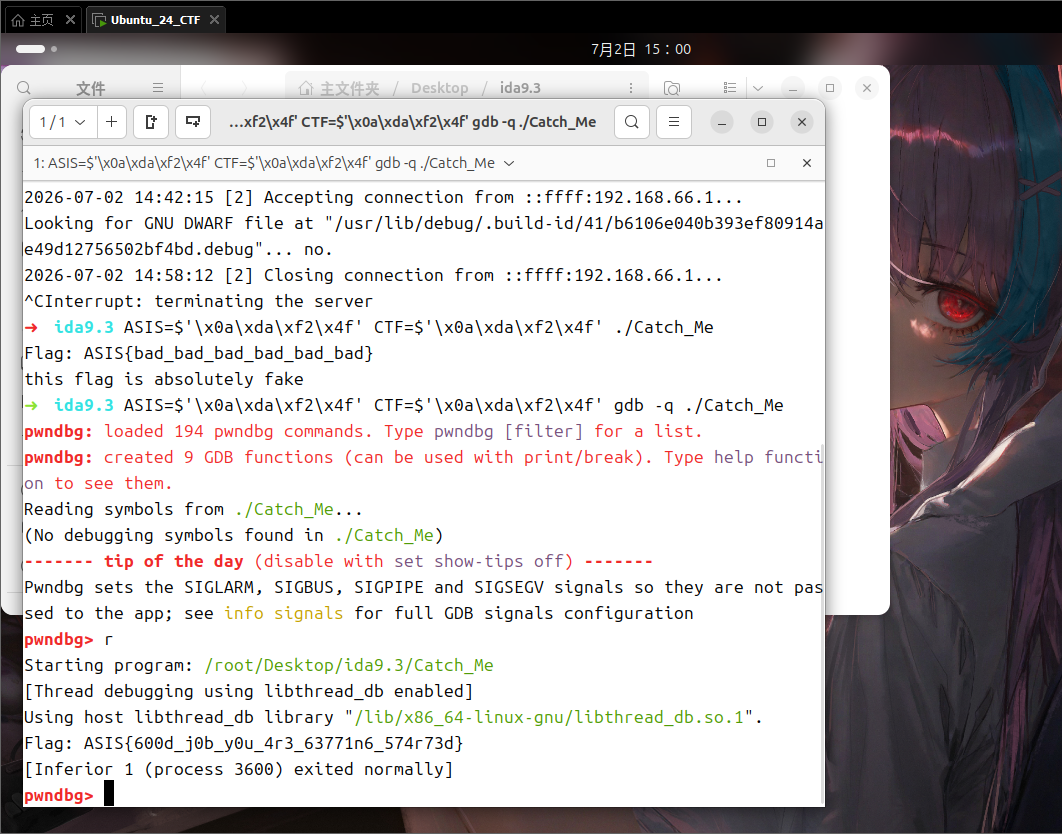Viewport: 1062px width, 834px height.
Task: Open the Files path bar options menu
Action: click(x=631, y=88)
